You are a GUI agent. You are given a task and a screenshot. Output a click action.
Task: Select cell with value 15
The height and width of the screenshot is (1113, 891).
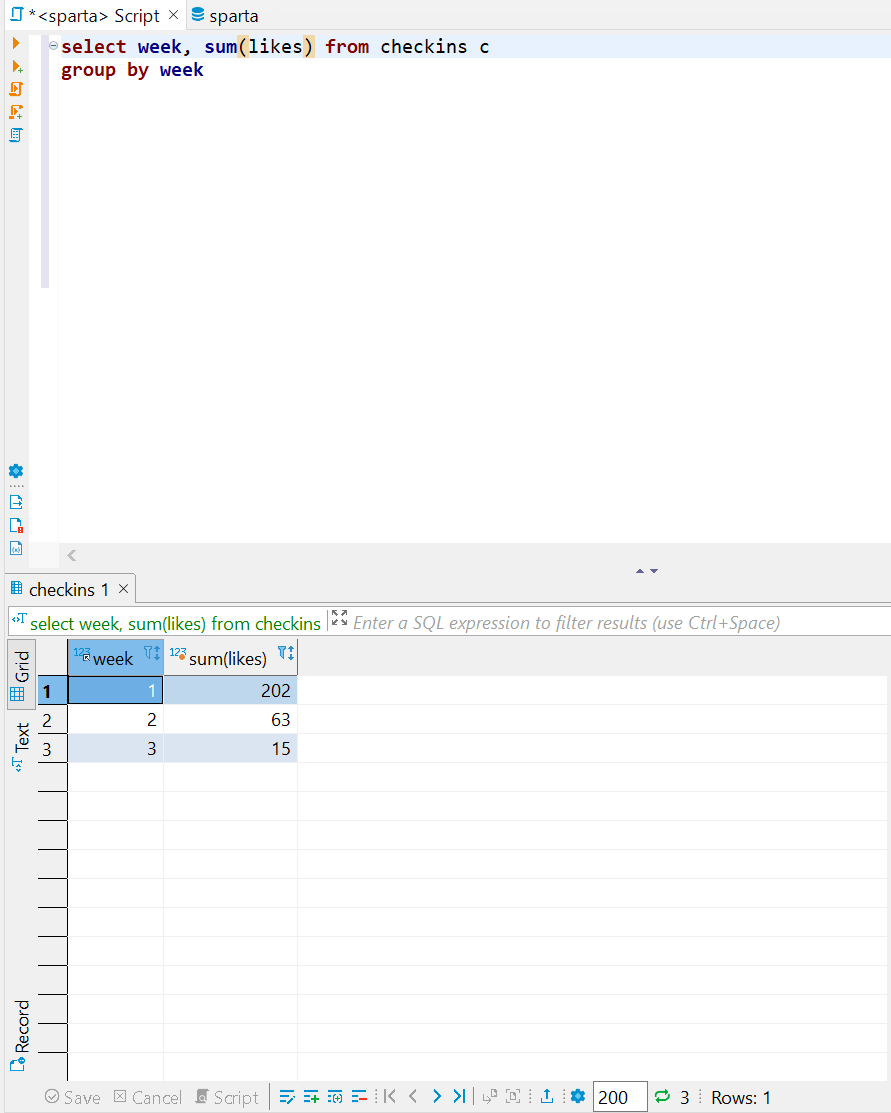coord(230,749)
